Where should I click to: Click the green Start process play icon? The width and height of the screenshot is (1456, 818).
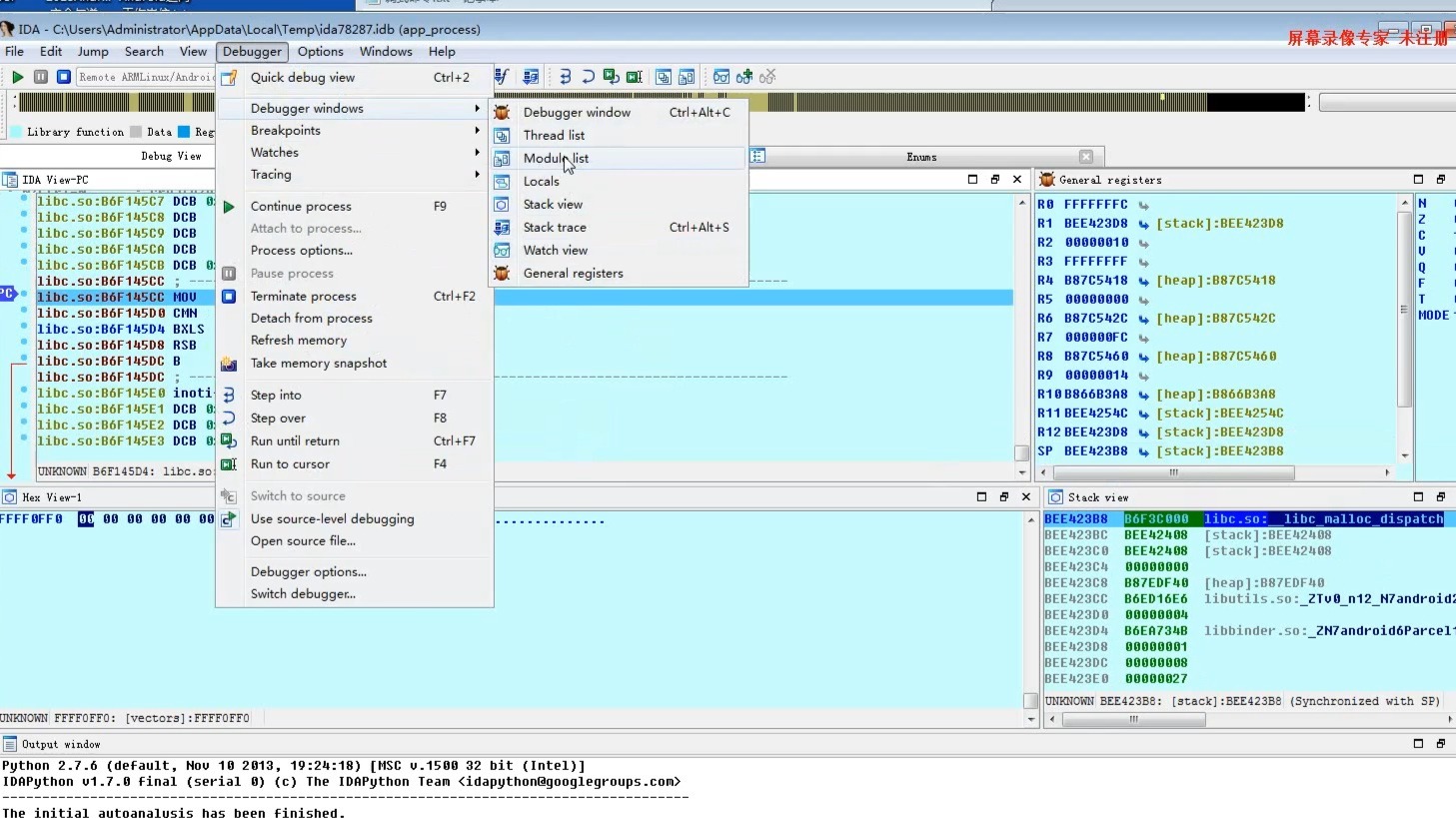point(17,77)
